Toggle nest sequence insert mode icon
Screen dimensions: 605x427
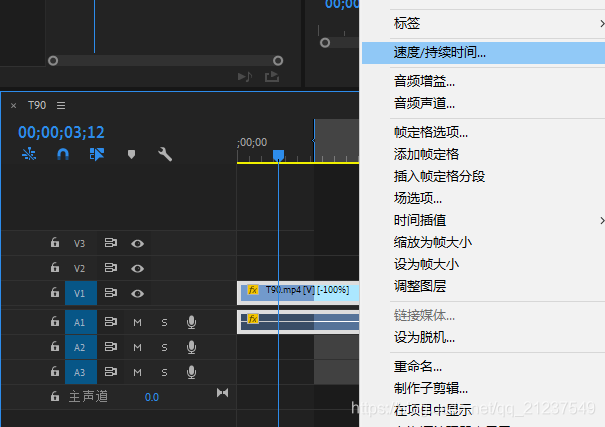coord(29,154)
